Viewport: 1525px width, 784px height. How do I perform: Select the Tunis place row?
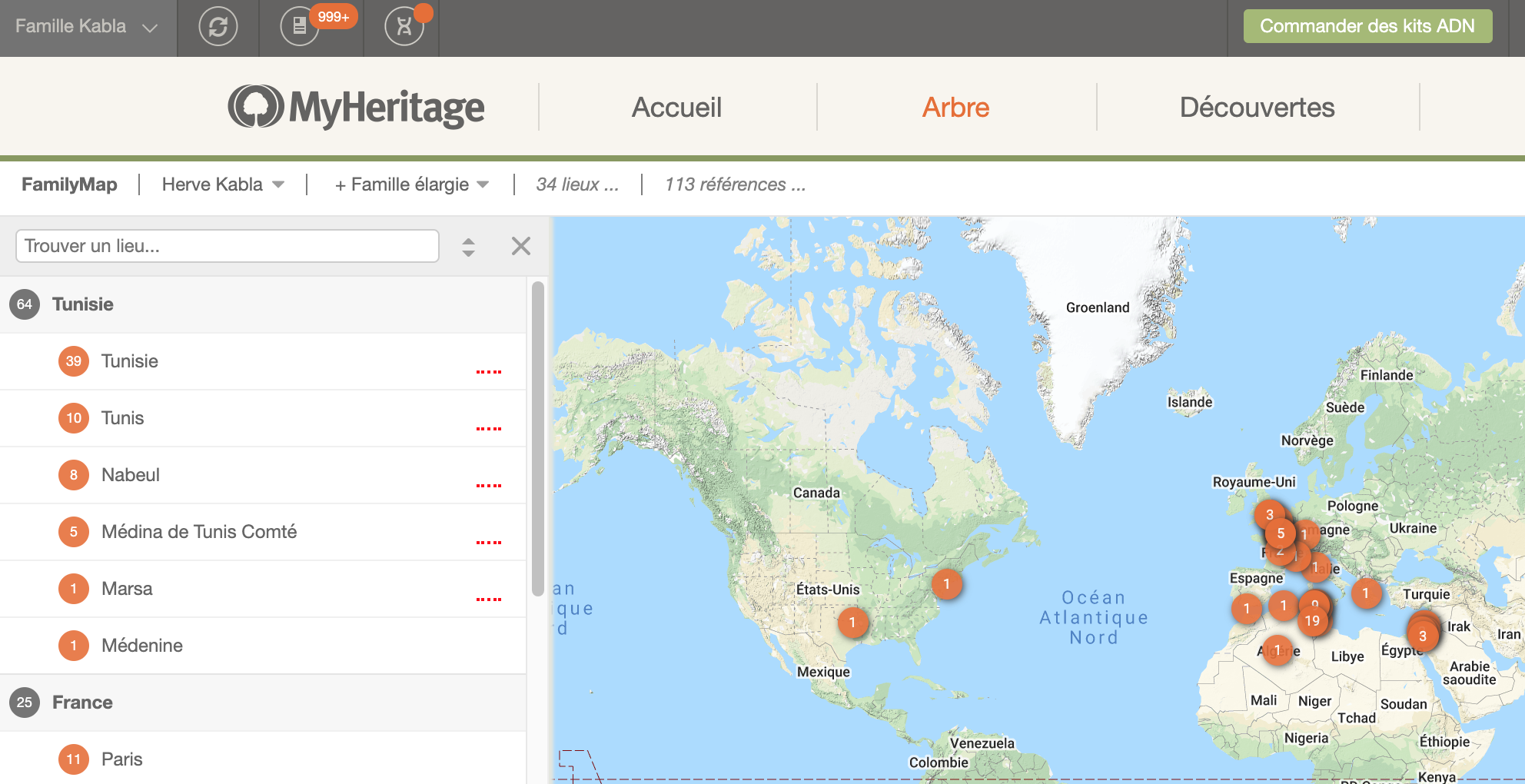pyautogui.click(x=263, y=418)
